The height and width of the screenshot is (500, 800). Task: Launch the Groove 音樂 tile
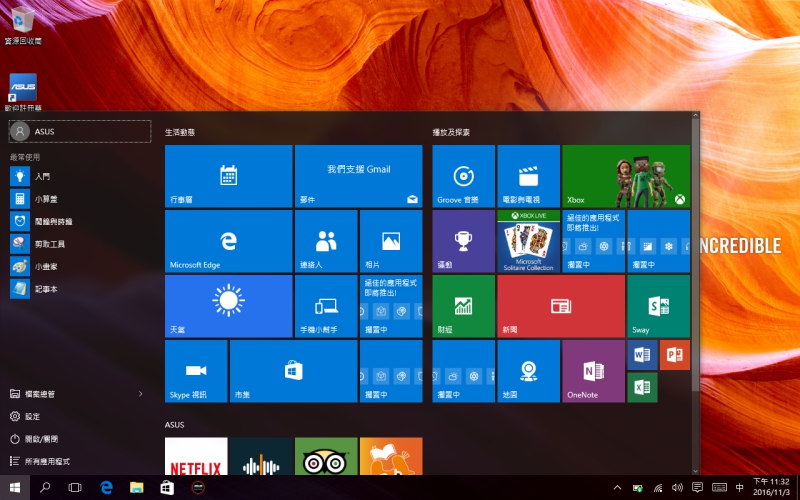tap(463, 176)
